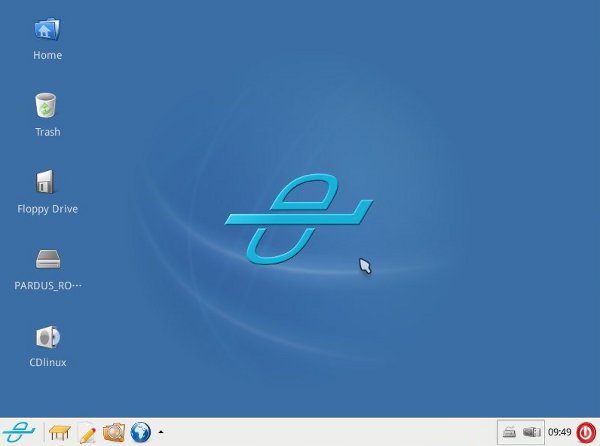Click the removable device tray icon
This screenshot has width=600, height=446.
(532, 432)
